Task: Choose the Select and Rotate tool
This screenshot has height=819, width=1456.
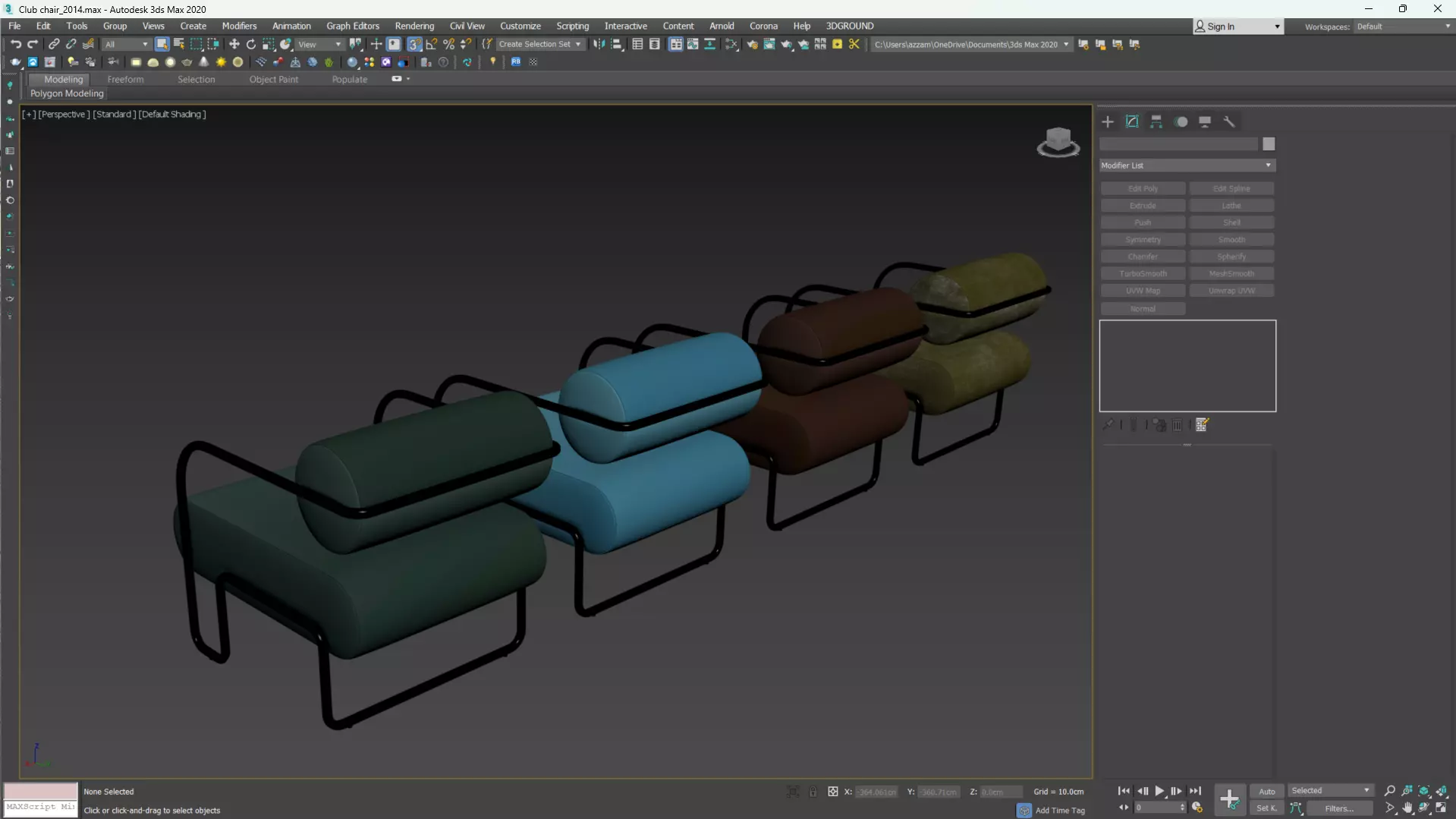Action: click(x=251, y=44)
